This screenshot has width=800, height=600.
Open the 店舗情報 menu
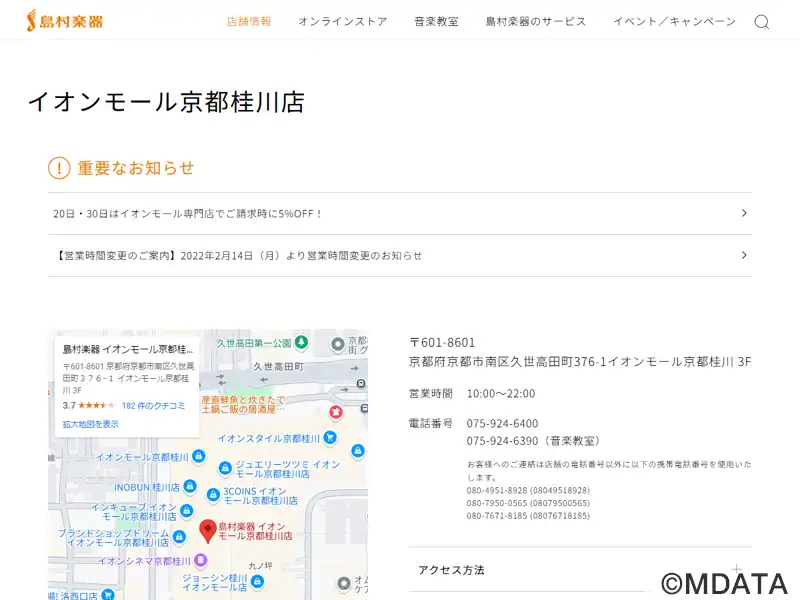click(249, 21)
